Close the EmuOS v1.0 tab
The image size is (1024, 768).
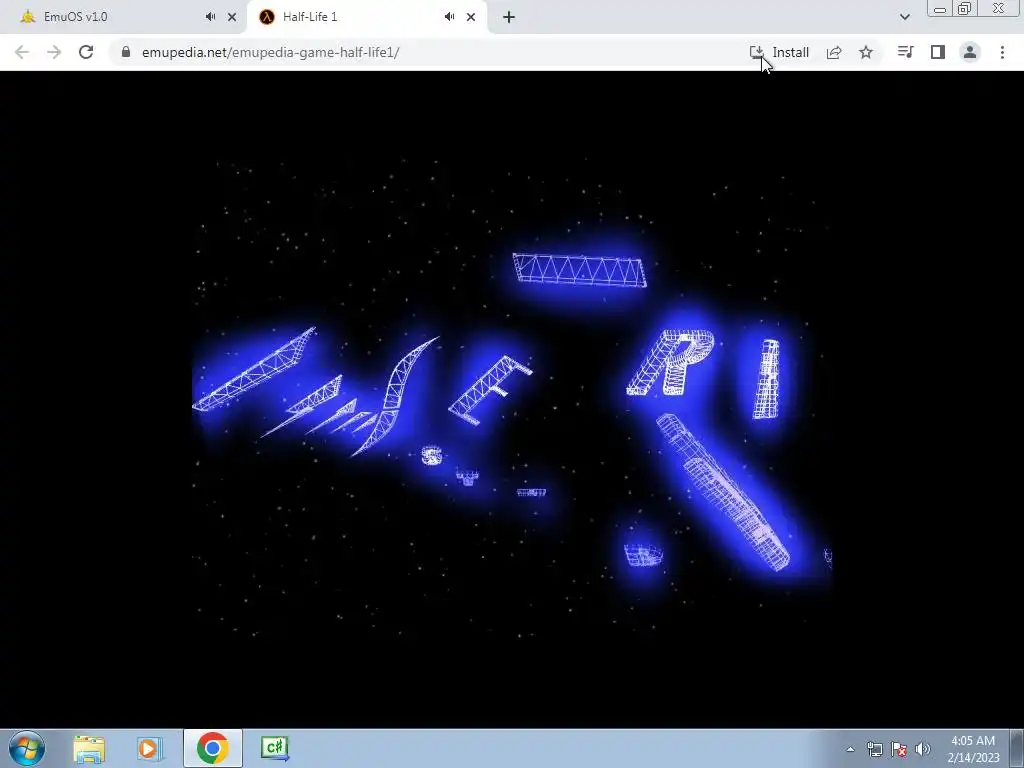coord(232,17)
